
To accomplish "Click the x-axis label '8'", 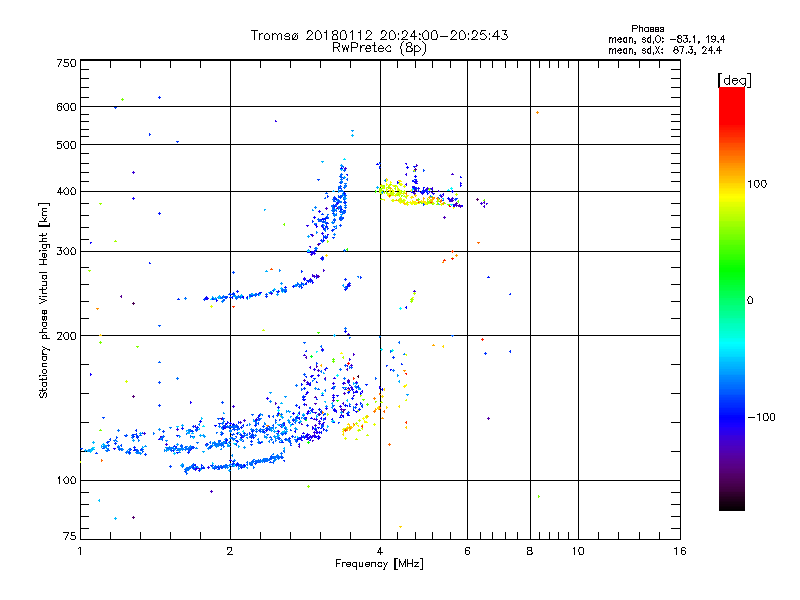I will 530,551.
